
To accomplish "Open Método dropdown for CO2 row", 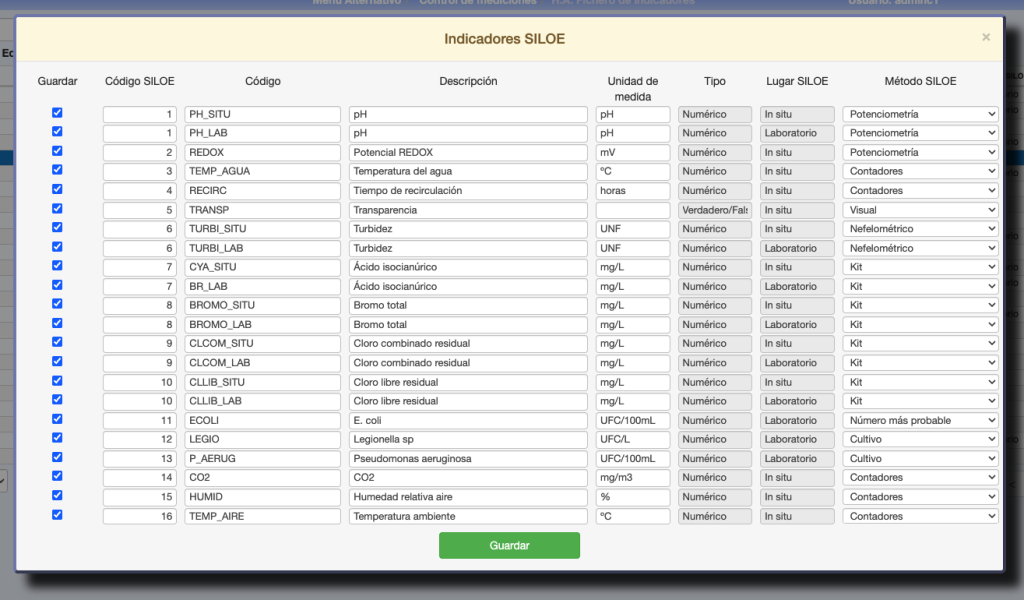I will pyautogui.click(x=920, y=477).
